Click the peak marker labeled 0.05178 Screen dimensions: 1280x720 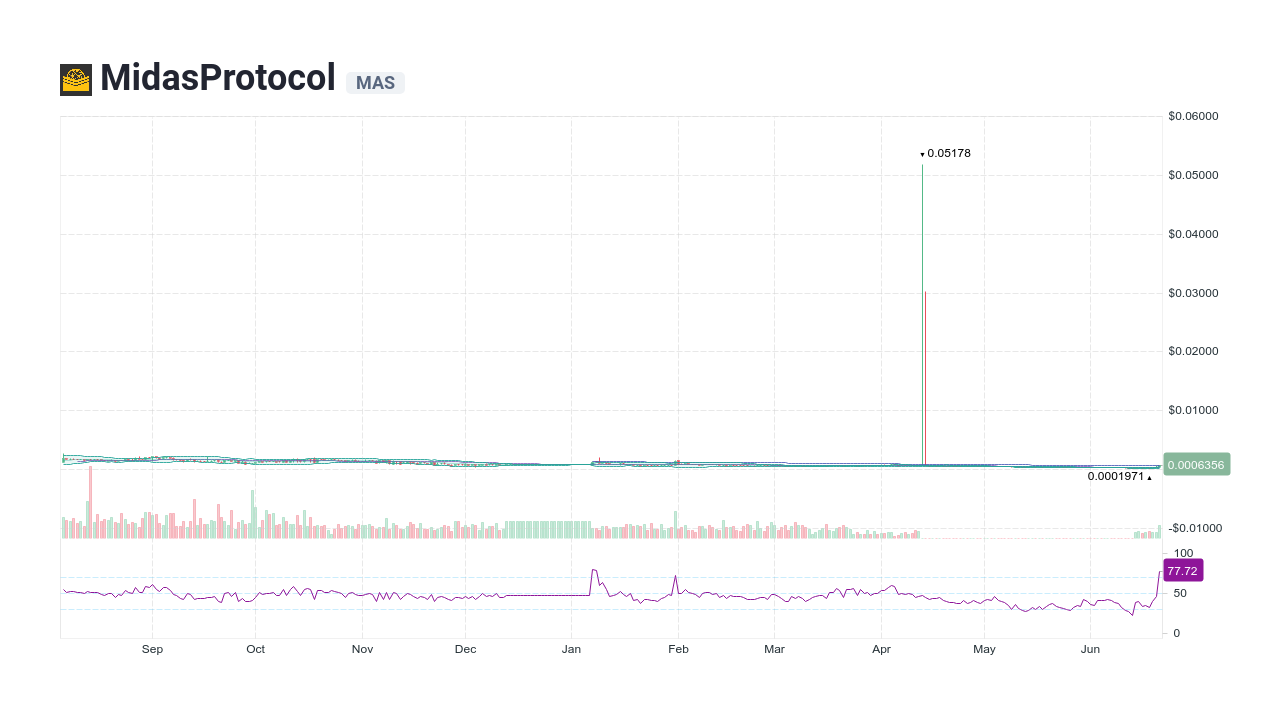pos(946,153)
